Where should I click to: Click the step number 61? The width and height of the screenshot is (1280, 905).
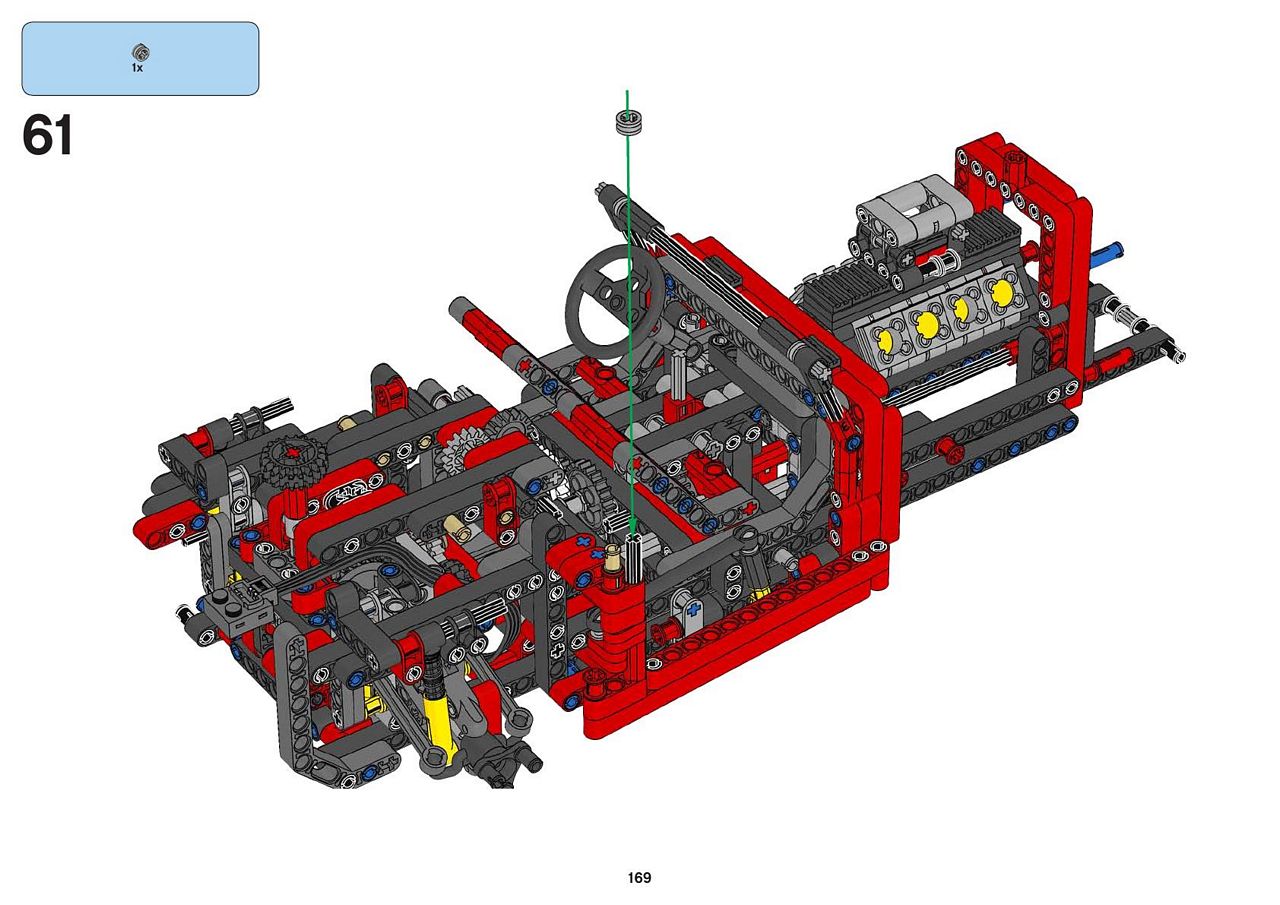pyautogui.click(x=48, y=136)
